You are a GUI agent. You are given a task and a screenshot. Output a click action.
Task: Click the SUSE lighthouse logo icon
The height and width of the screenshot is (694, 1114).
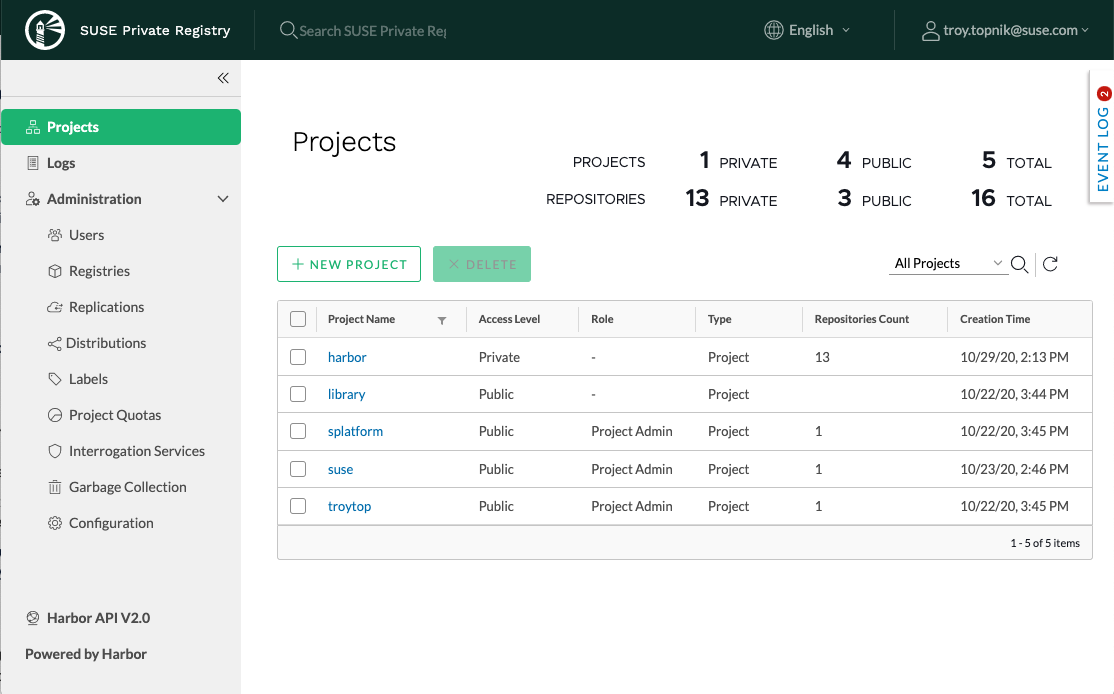tap(45, 30)
